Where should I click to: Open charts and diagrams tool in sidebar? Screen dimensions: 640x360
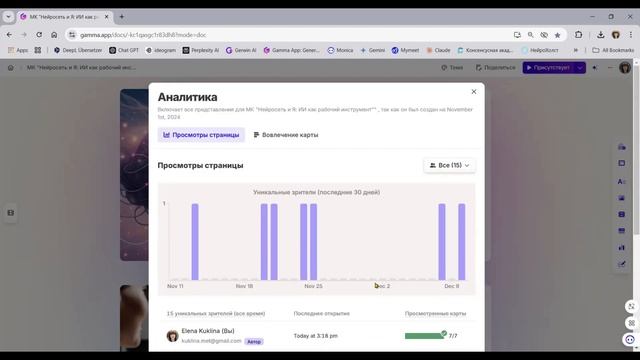click(622, 247)
